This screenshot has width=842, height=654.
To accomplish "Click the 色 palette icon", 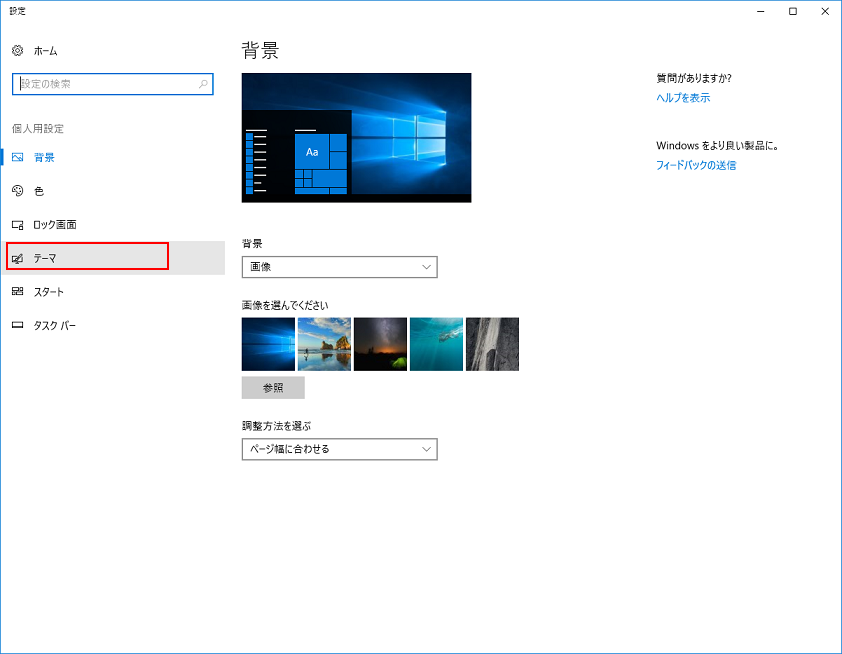I will (x=17, y=191).
